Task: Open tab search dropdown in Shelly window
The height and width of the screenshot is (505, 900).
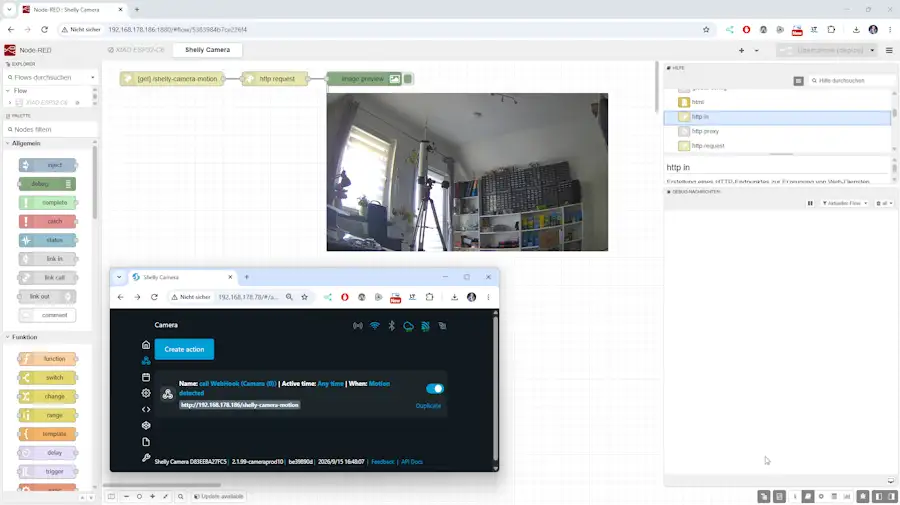Action: (119, 277)
